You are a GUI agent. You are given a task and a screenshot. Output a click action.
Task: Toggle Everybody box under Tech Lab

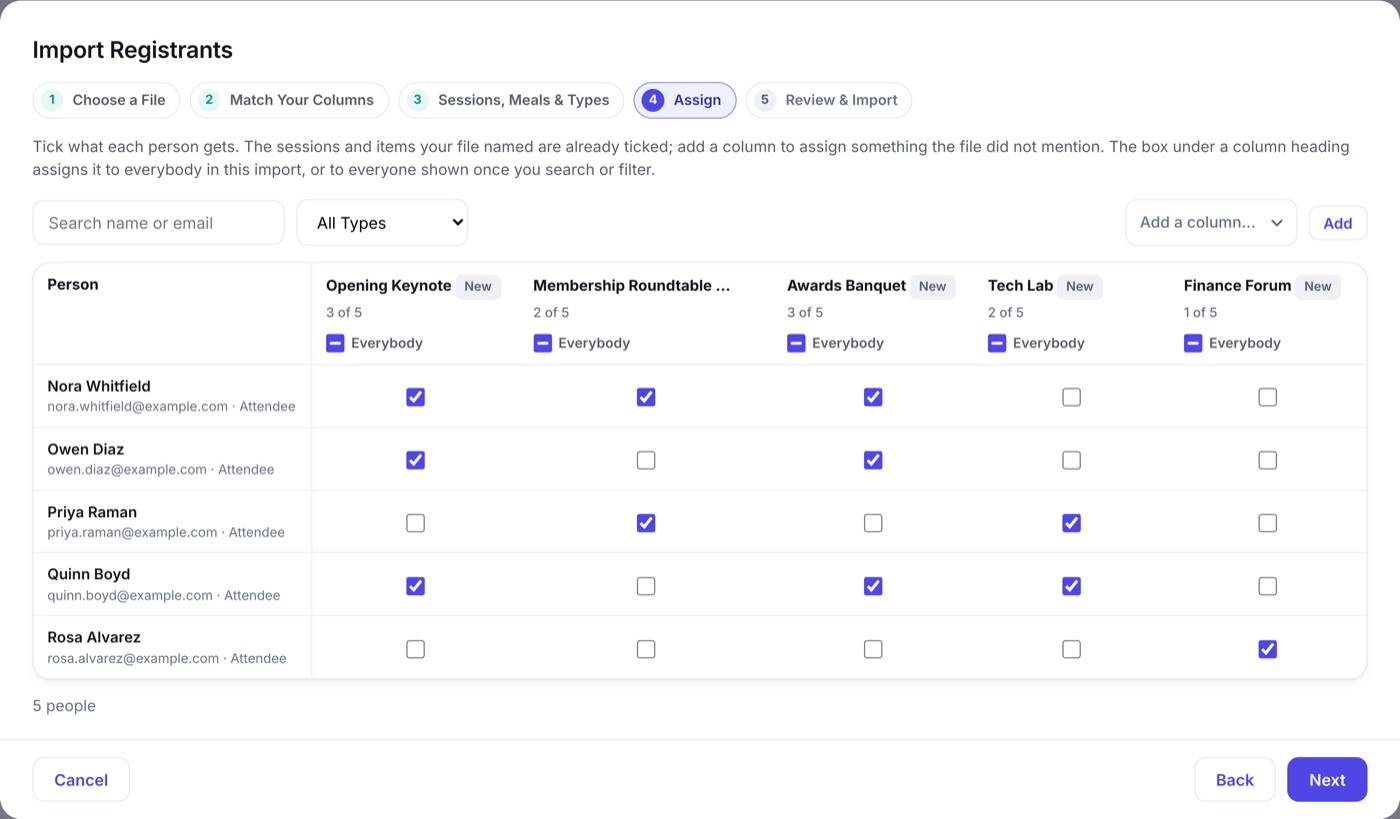point(997,343)
